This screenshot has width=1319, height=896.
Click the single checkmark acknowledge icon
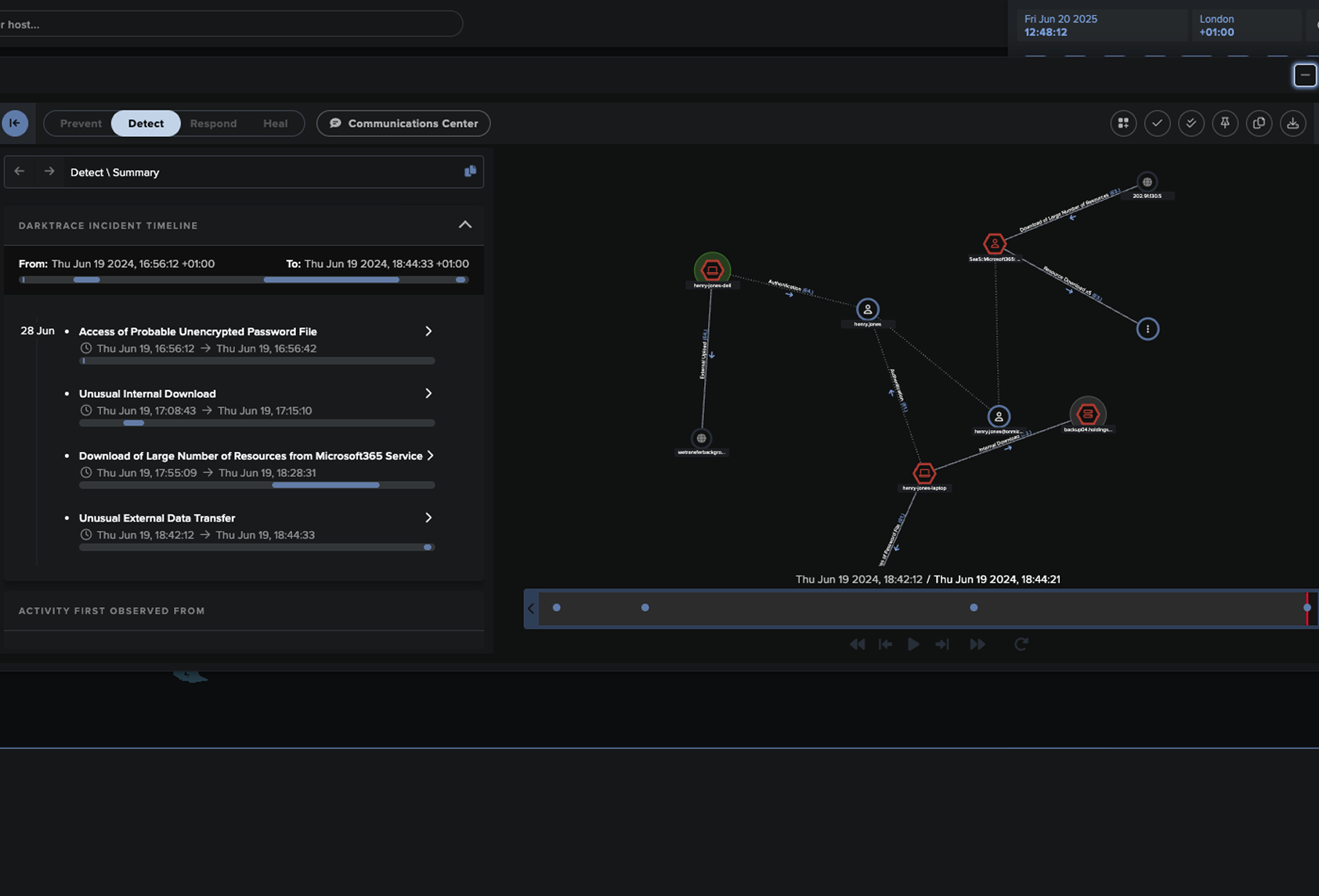tap(1157, 123)
